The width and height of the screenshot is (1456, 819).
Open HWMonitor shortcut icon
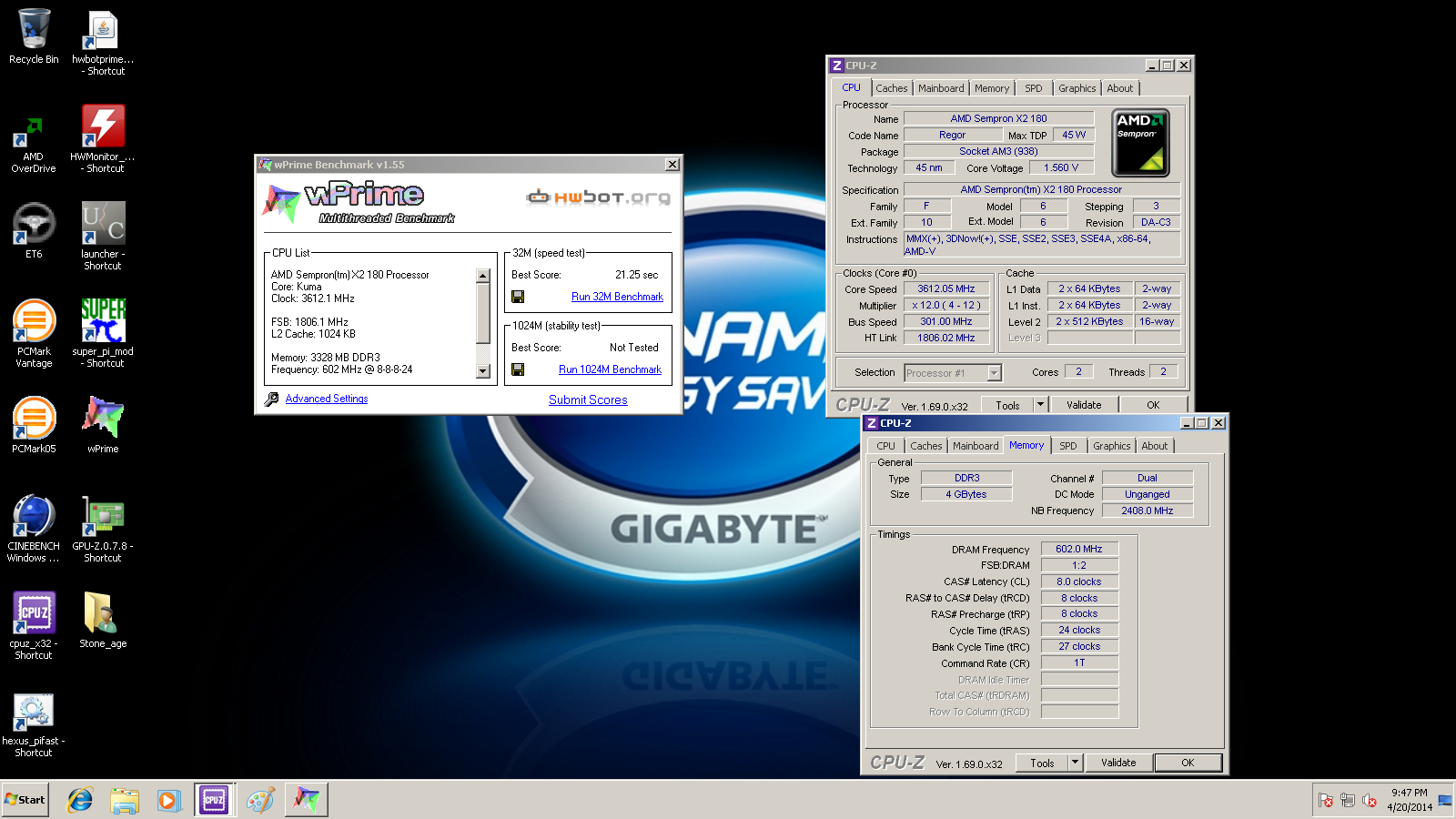coord(103,139)
